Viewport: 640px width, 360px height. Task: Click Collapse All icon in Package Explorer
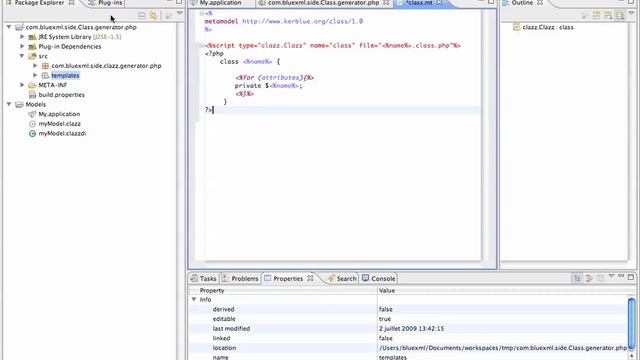[x=142, y=16]
